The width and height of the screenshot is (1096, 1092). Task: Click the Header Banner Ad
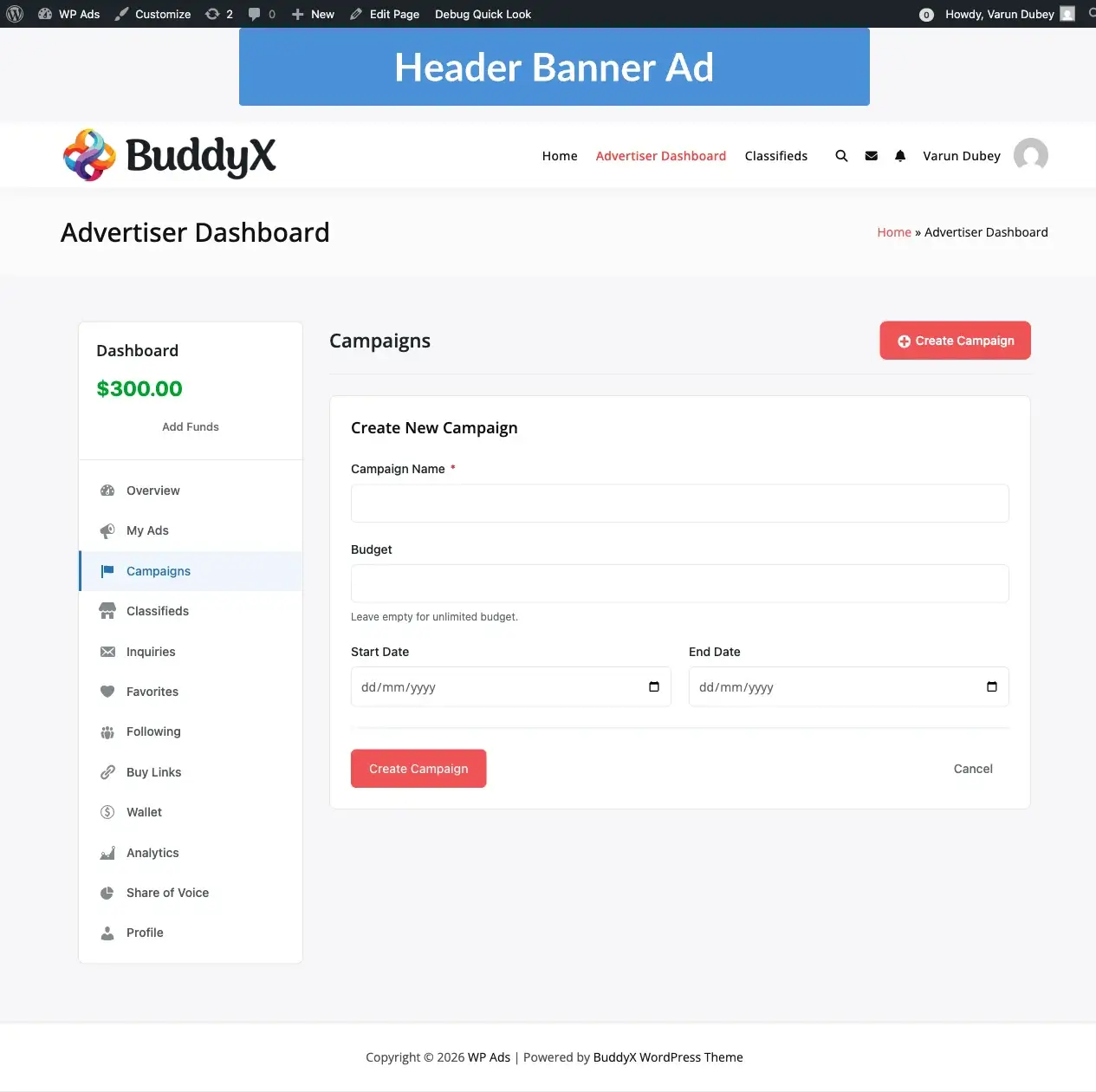[x=554, y=67]
